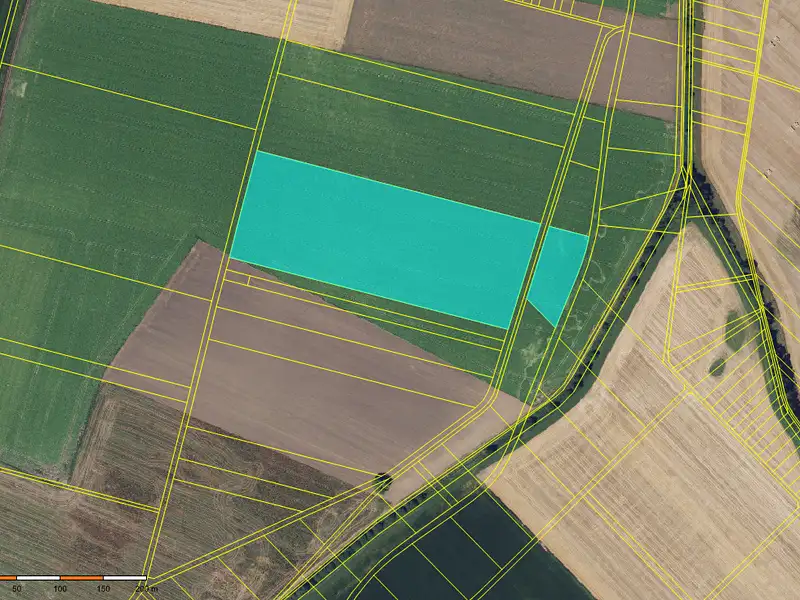Click the "50" scale bar label
800x600 pixels.
pyautogui.click(x=17, y=589)
